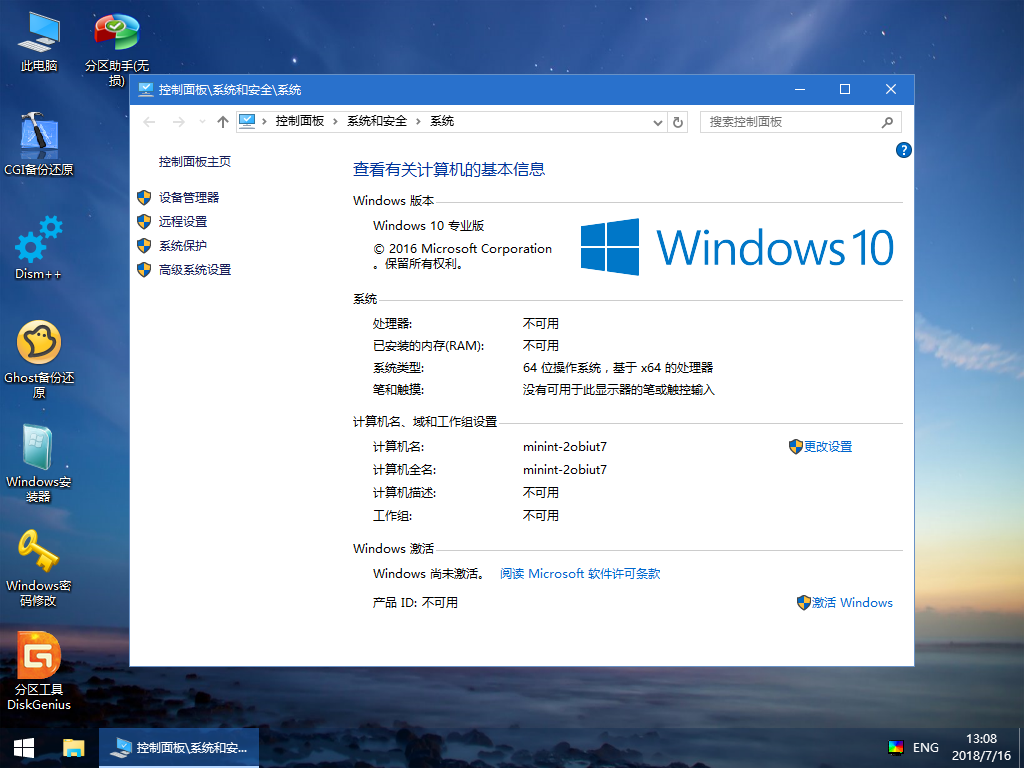This screenshot has height=768, width=1024.
Task: Open the 此电脑 desktop icon
Action: click(39, 40)
